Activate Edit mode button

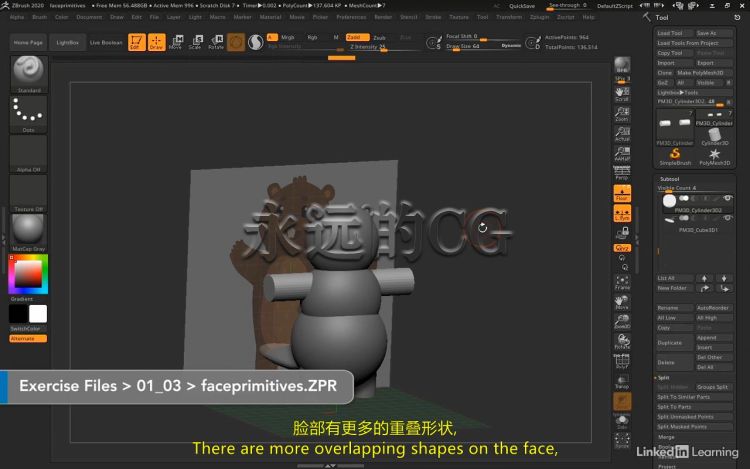(137, 42)
